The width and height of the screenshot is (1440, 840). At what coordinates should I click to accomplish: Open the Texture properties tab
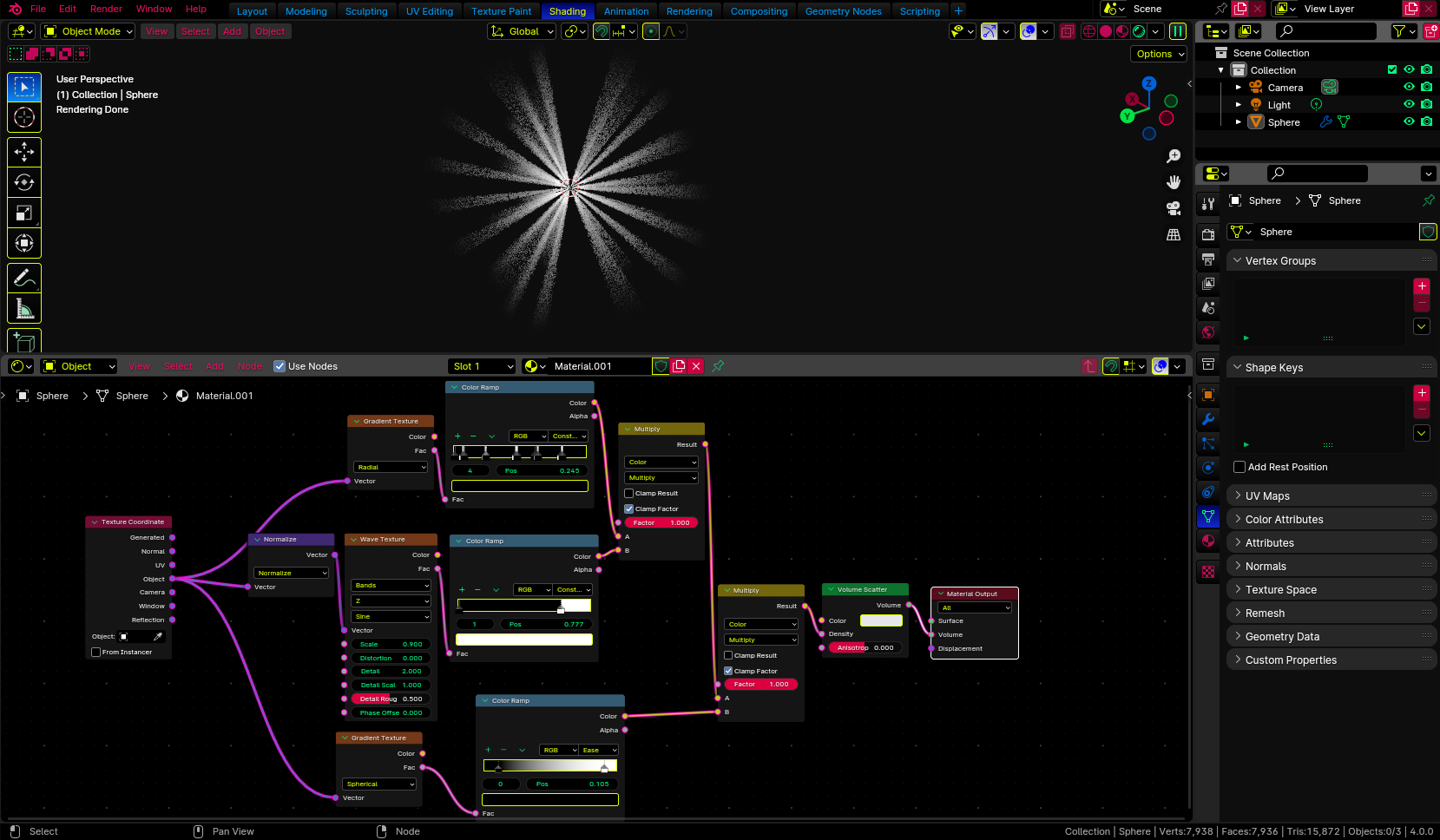1208,572
